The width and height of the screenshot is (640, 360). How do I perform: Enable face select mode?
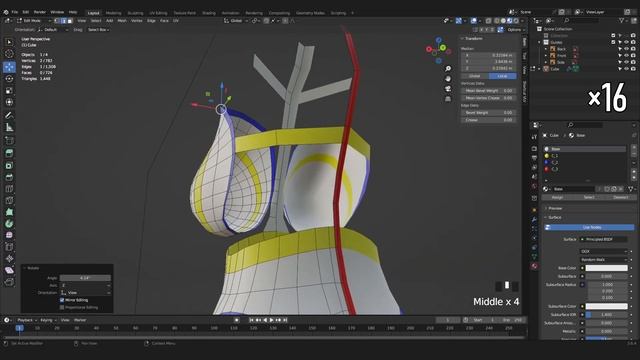pyautogui.click(x=69, y=21)
